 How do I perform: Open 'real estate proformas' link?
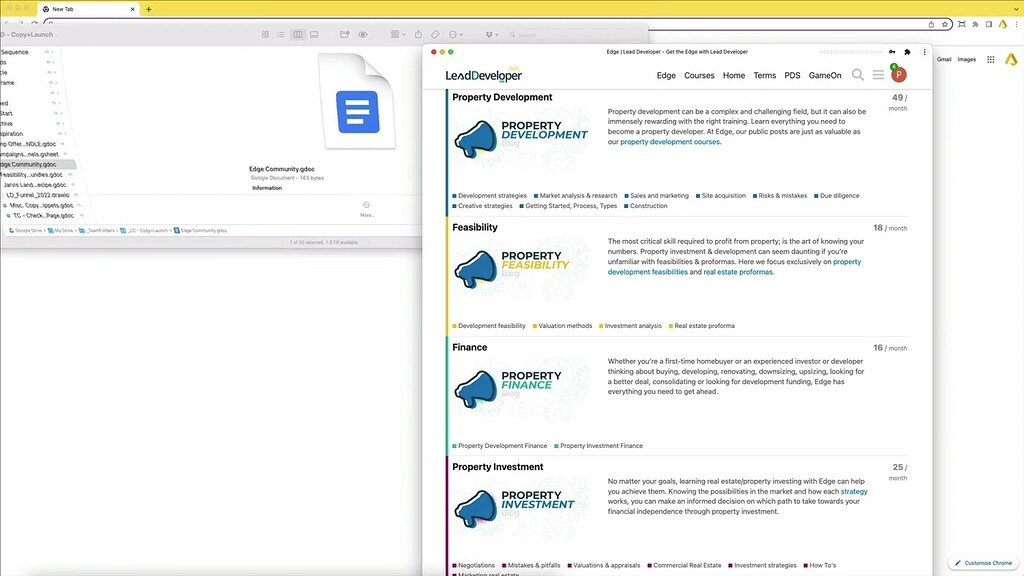click(x=738, y=272)
